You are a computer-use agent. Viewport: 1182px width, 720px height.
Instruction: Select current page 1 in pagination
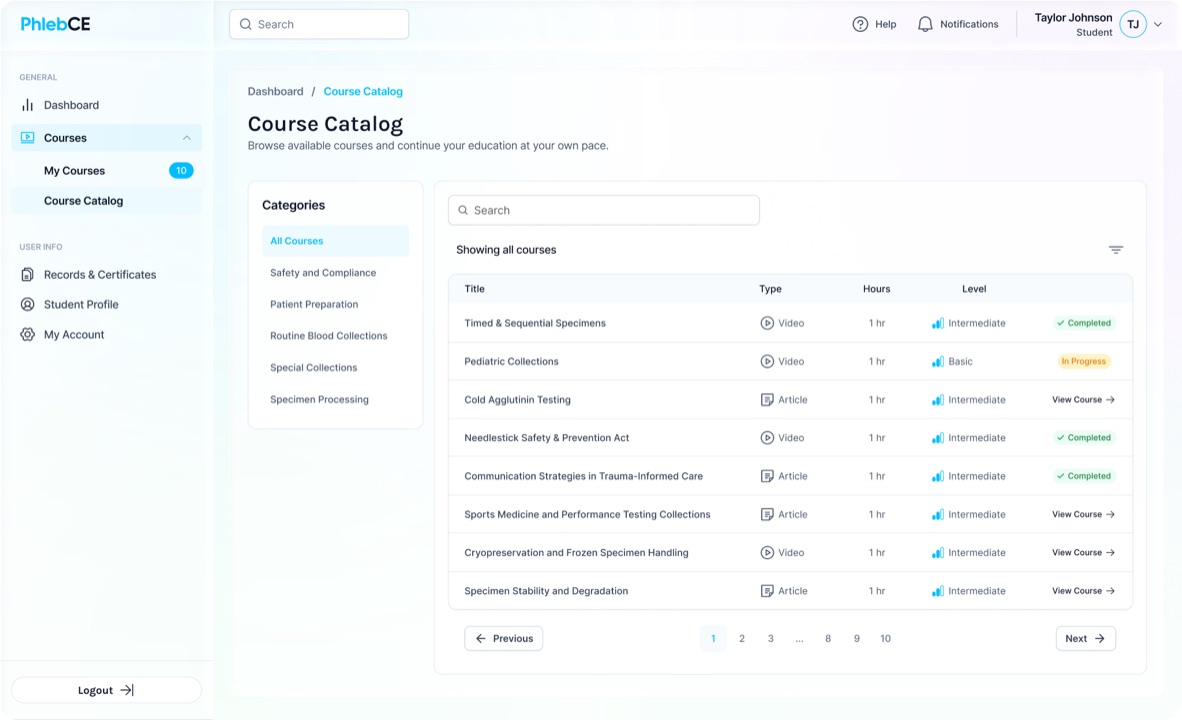pyautogui.click(x=713, y=639)
